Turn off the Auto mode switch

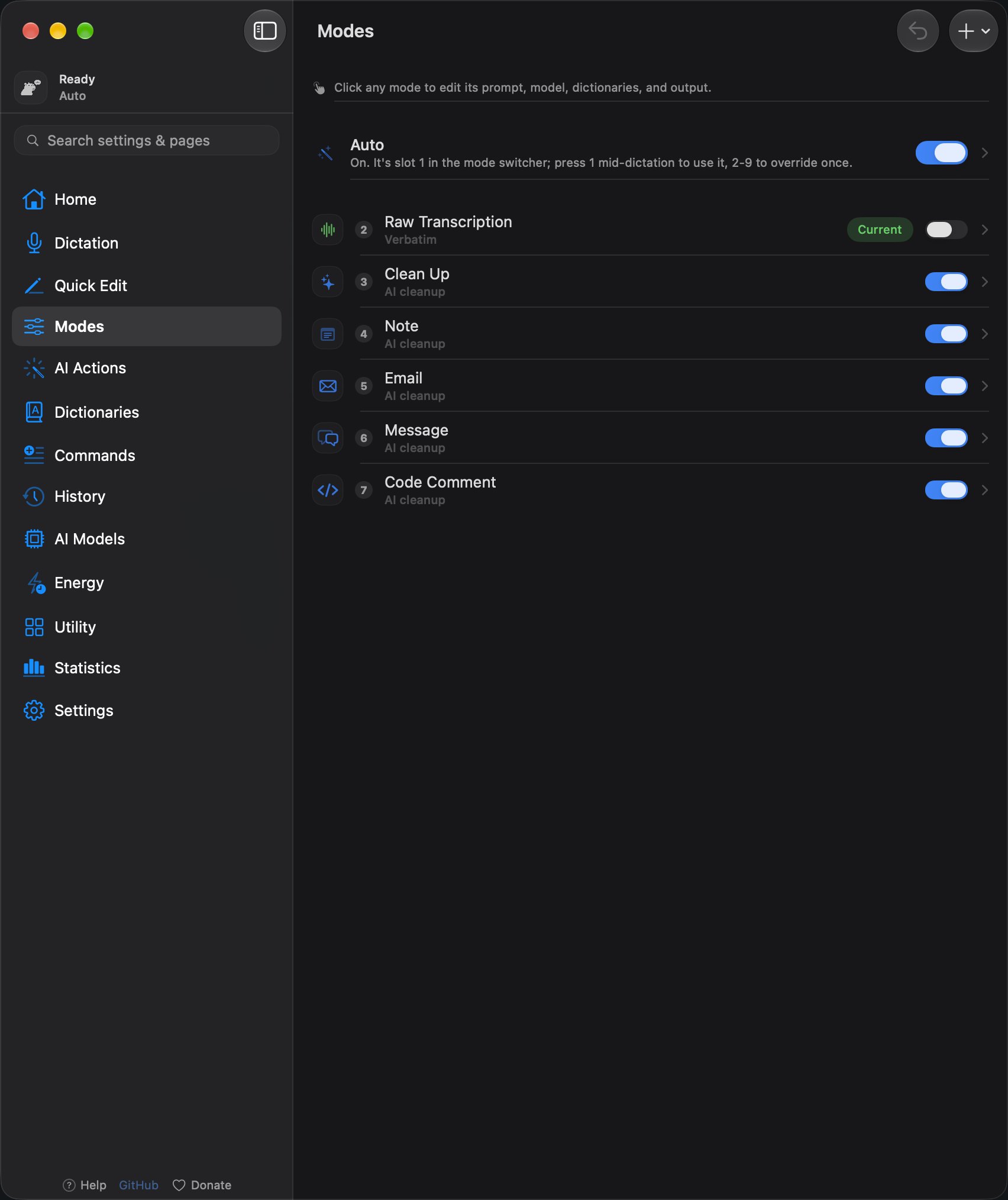942,153
